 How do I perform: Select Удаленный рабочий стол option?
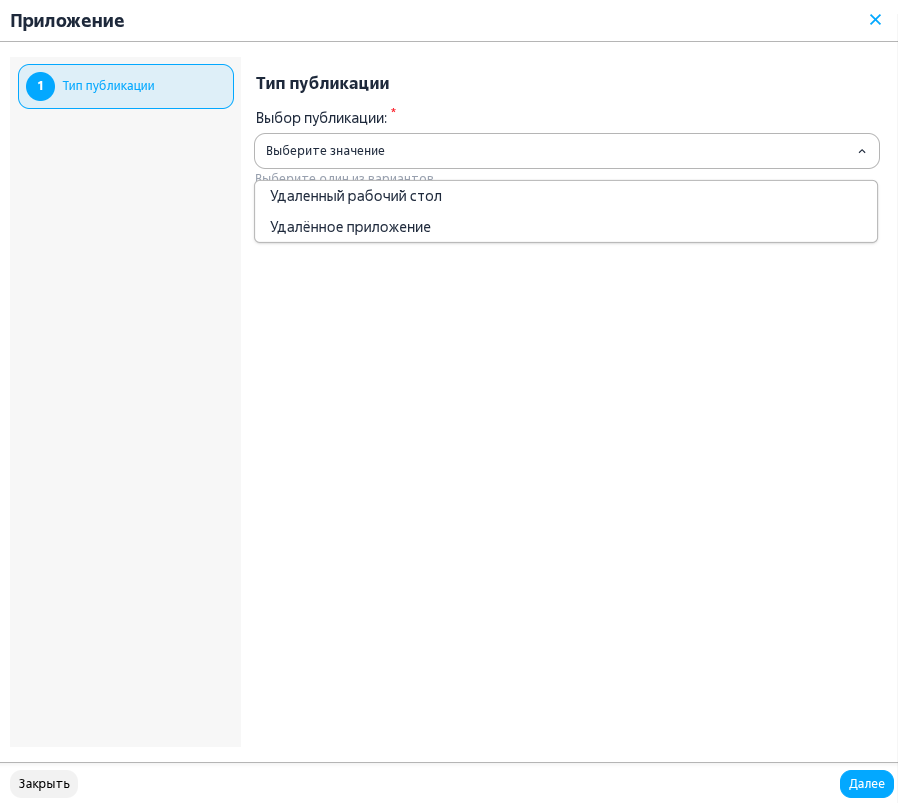tap(566, 196)
